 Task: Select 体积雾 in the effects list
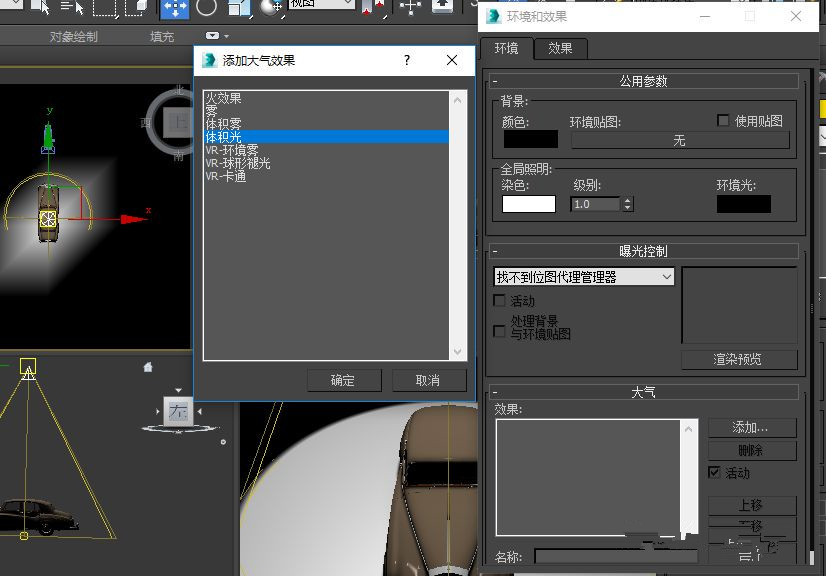(x=327, y=124)
